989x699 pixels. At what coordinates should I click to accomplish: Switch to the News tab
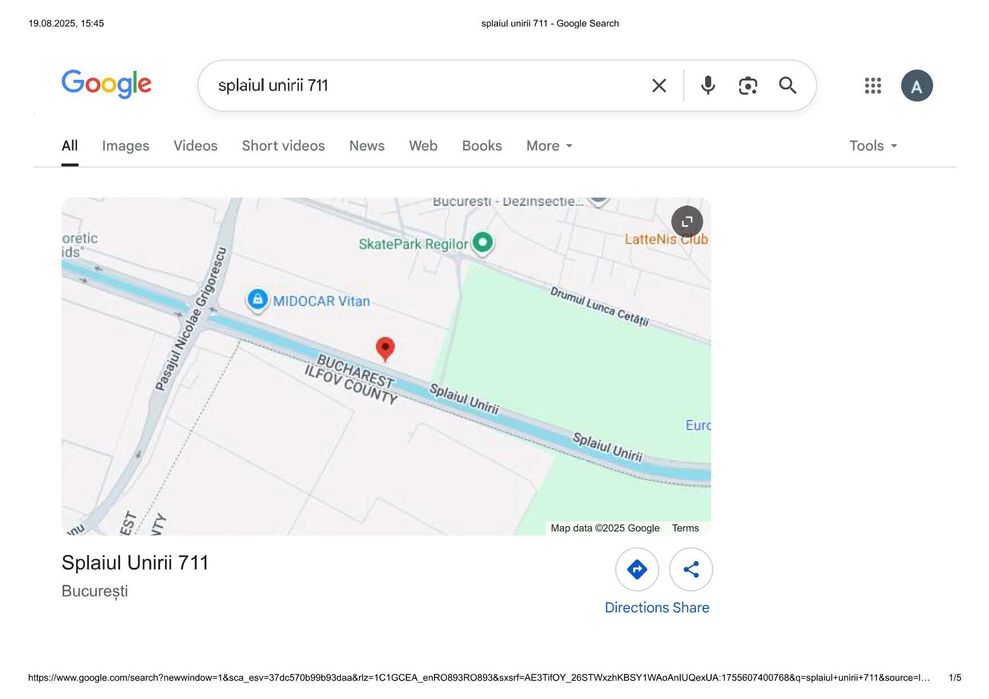(366, 146)
